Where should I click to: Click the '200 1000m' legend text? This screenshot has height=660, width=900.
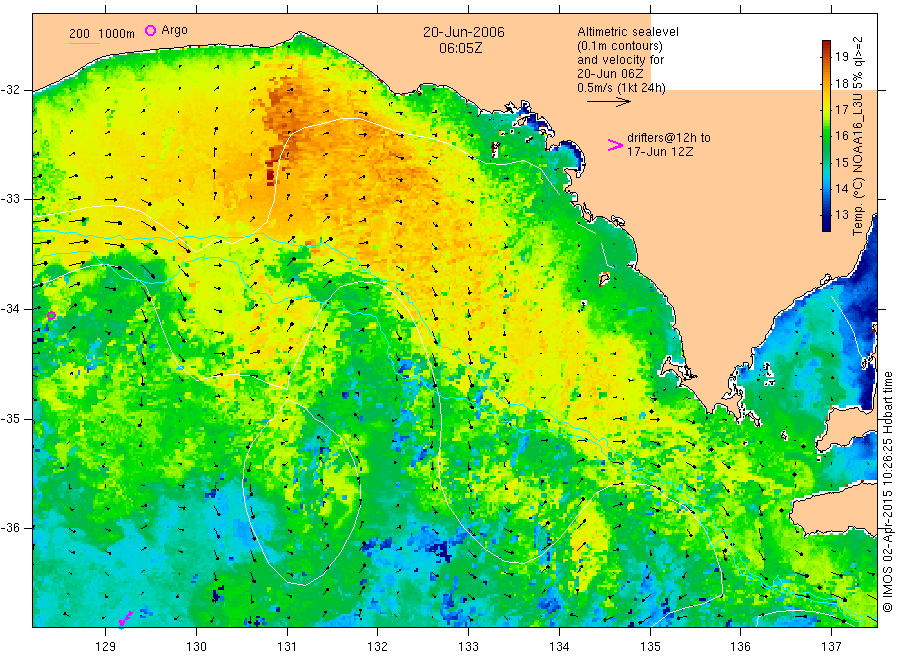point(102,34)
